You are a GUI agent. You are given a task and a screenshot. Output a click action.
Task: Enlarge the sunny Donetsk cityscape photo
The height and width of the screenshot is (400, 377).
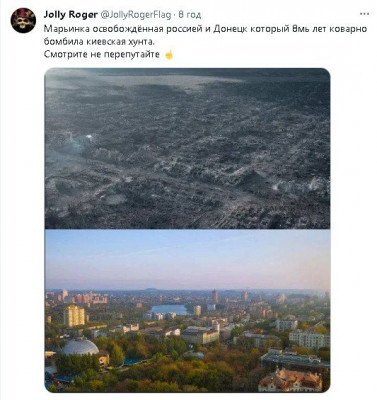(x=187, y=311)
